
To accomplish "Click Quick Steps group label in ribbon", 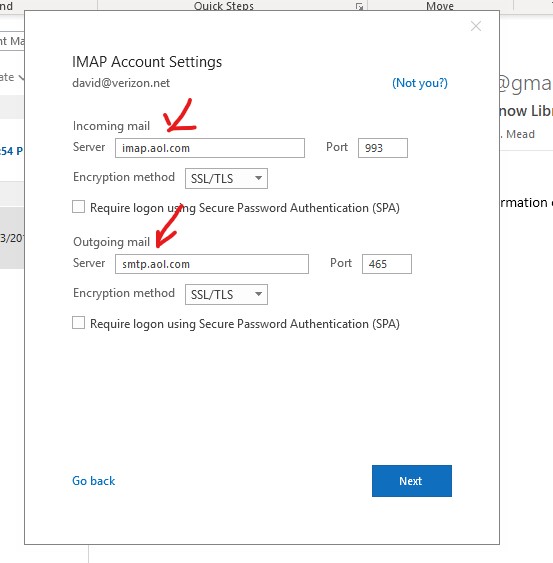I will pos(224,5).
